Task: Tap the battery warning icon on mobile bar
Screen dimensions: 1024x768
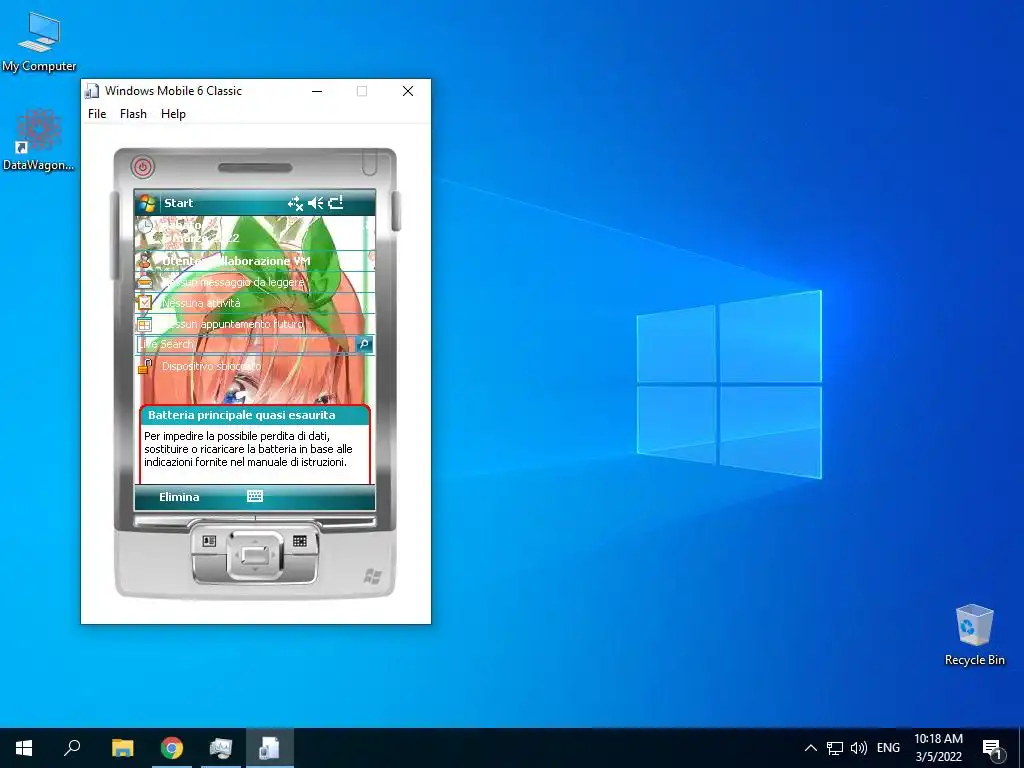Action: point(336,203)
